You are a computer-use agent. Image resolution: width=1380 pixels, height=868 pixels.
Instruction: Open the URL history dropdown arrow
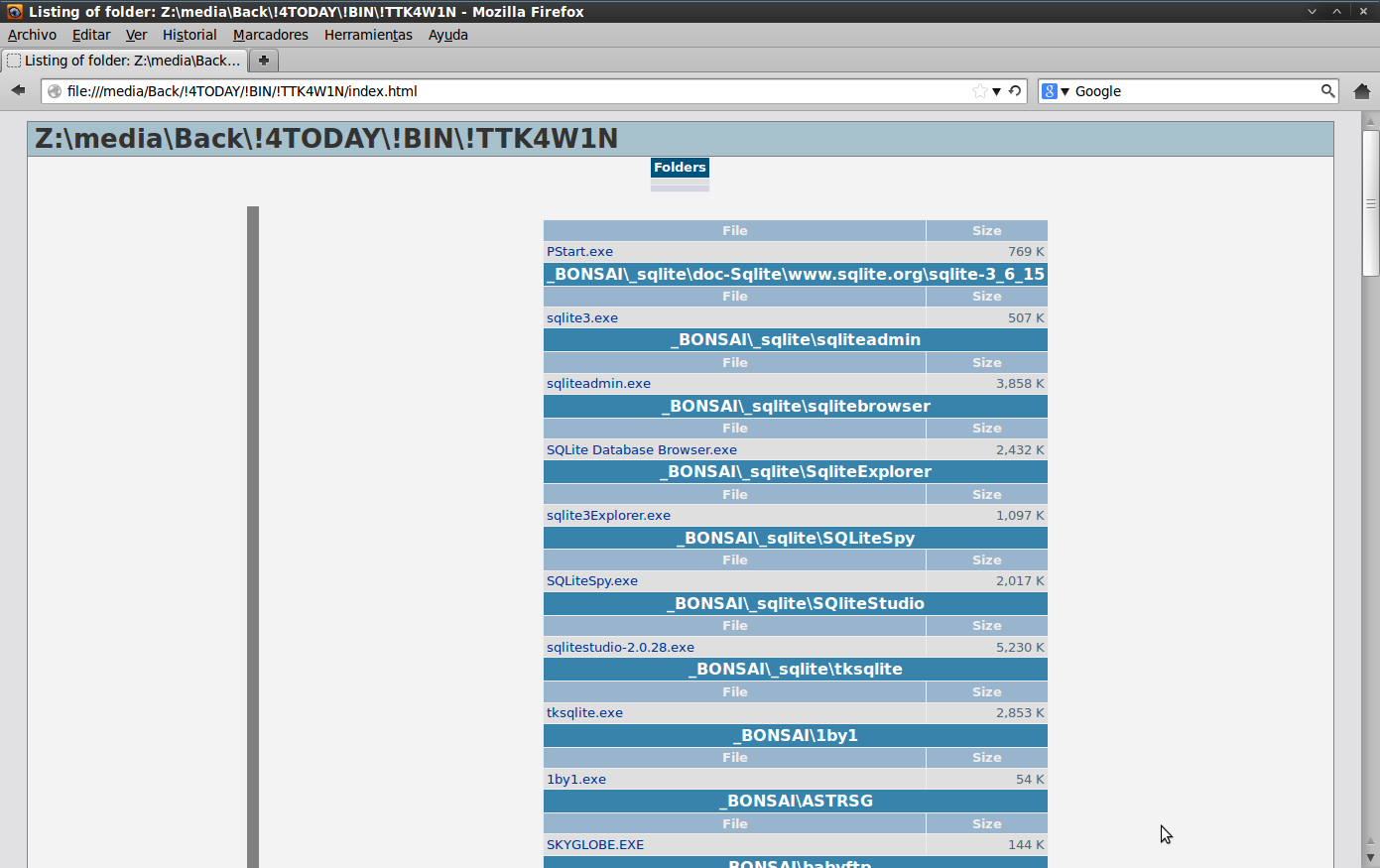click(997, 91)
